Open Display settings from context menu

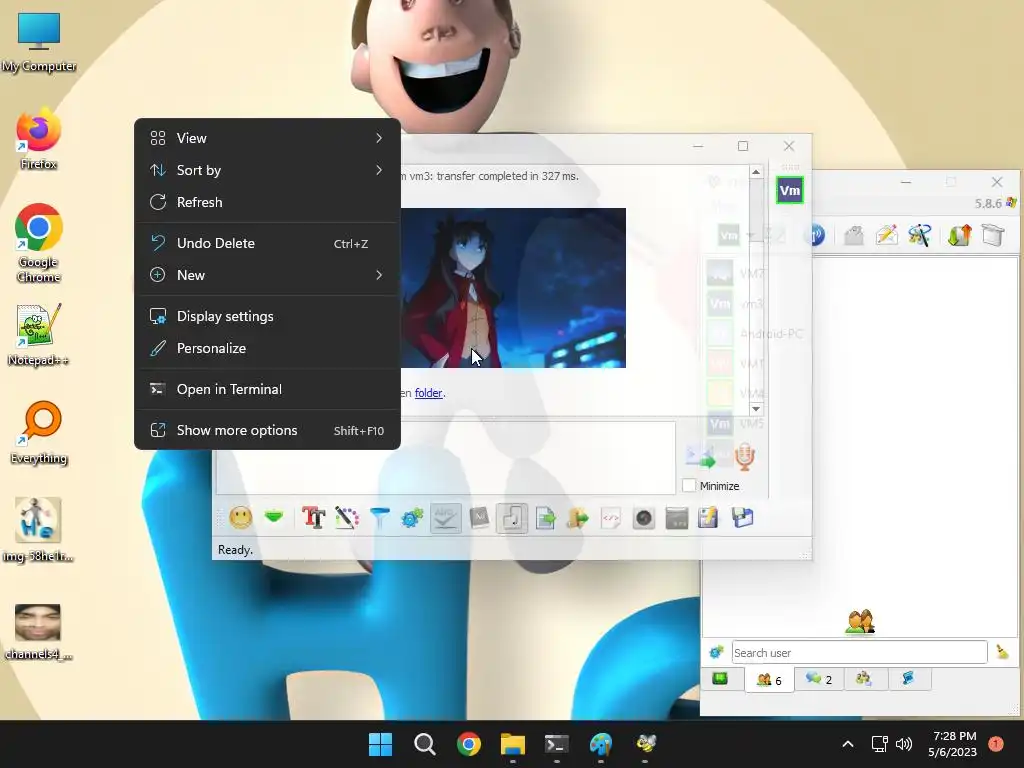click(267, 316)
